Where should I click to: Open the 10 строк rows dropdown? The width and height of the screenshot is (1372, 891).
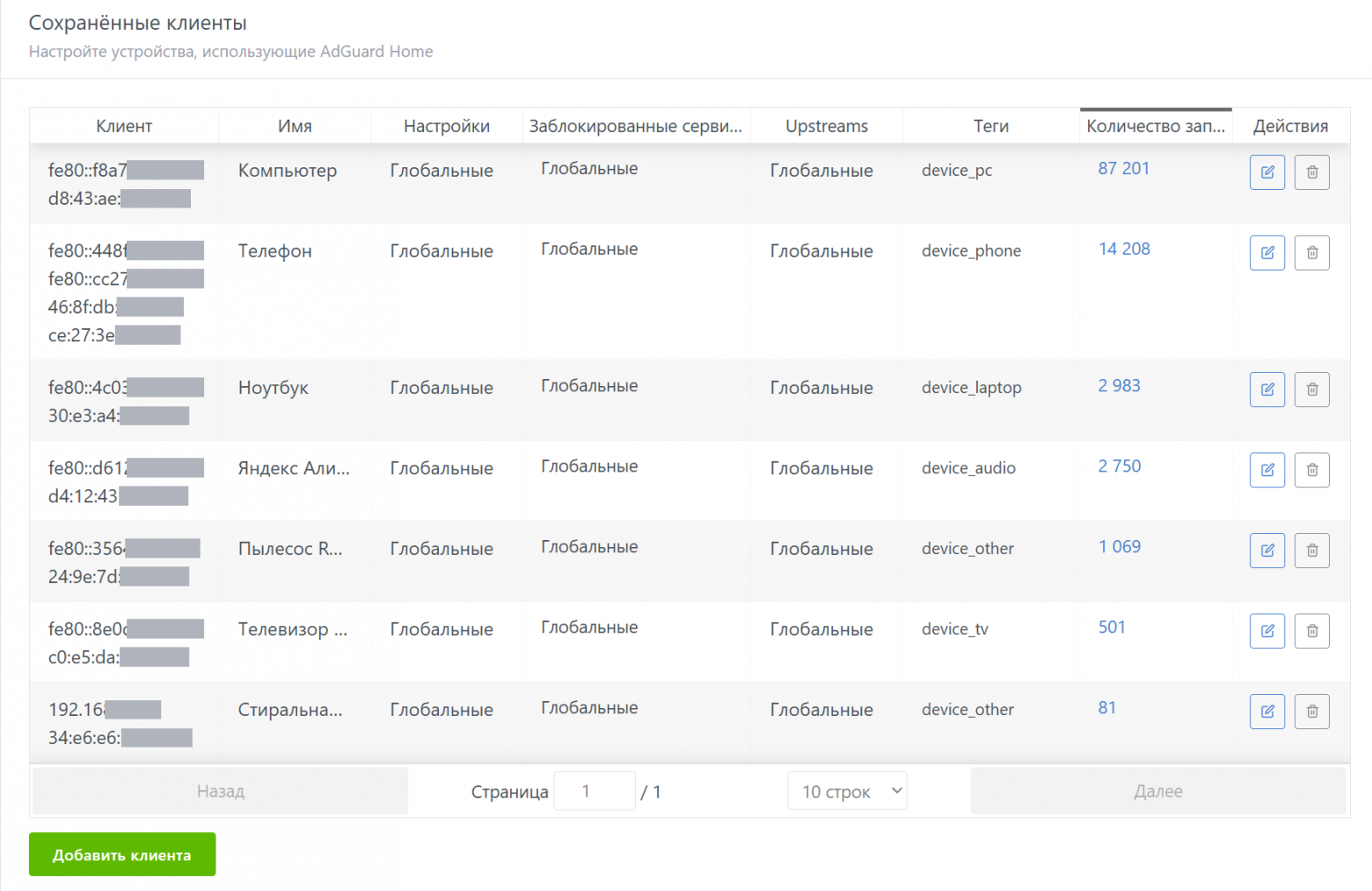click(847, 792)
